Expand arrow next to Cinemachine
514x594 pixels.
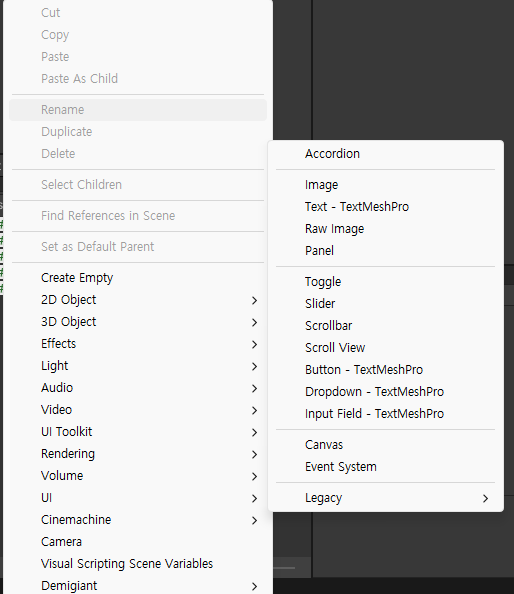click(x=255, y=520)
